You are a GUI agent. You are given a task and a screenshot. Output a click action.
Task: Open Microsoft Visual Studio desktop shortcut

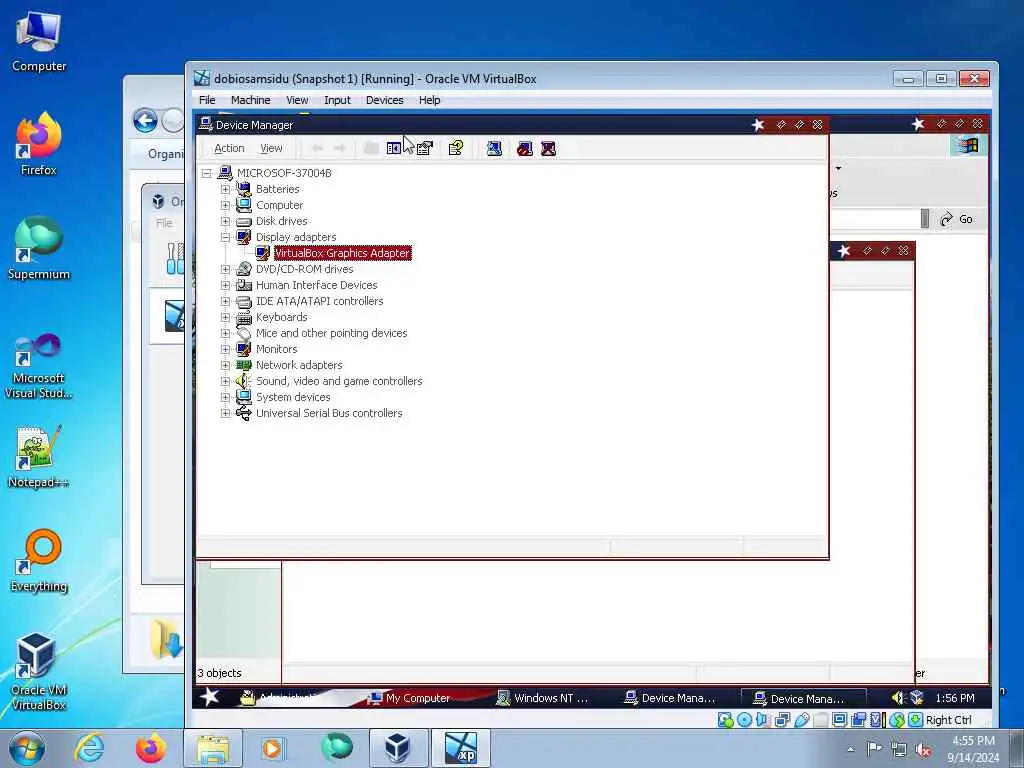[x=39, y=366]
